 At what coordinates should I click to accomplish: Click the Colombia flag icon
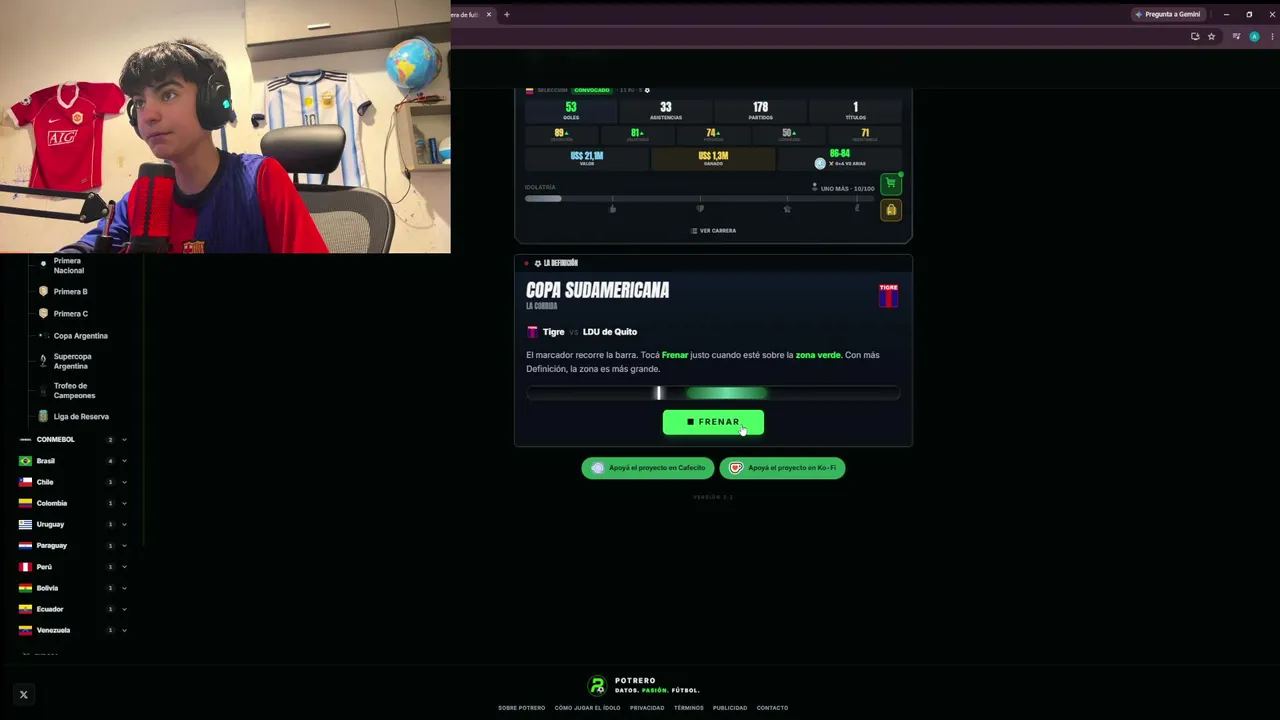pos(25,503)
